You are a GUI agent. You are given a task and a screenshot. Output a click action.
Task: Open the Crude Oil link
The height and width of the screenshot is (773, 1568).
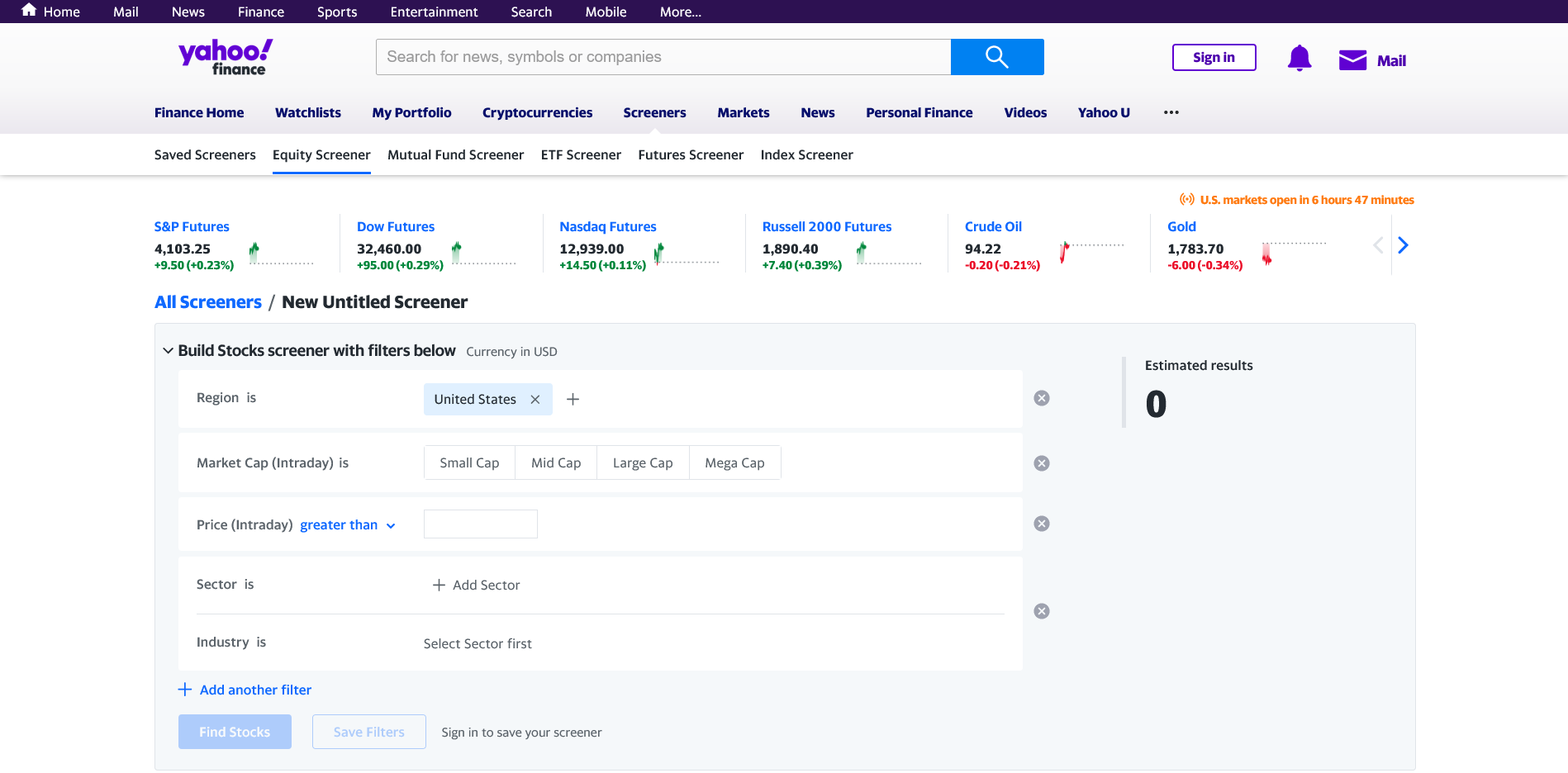click(993, 227)
